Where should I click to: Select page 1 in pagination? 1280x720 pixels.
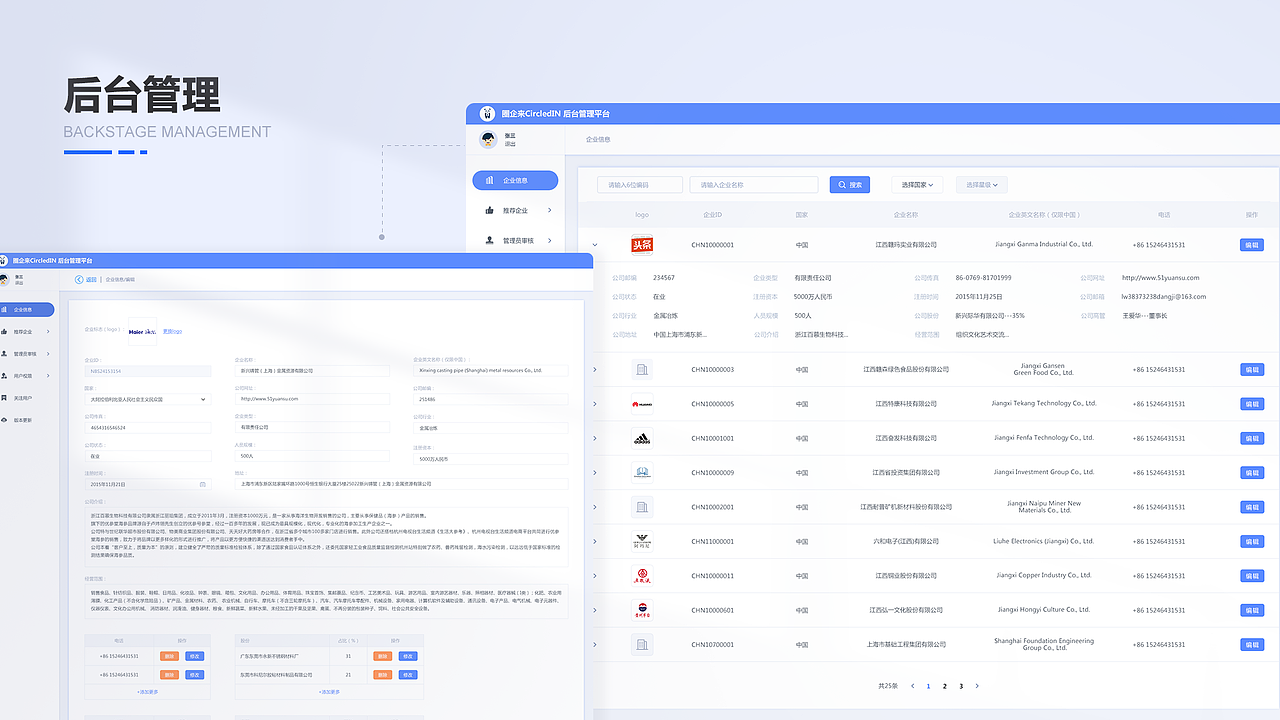coord(928,686)
